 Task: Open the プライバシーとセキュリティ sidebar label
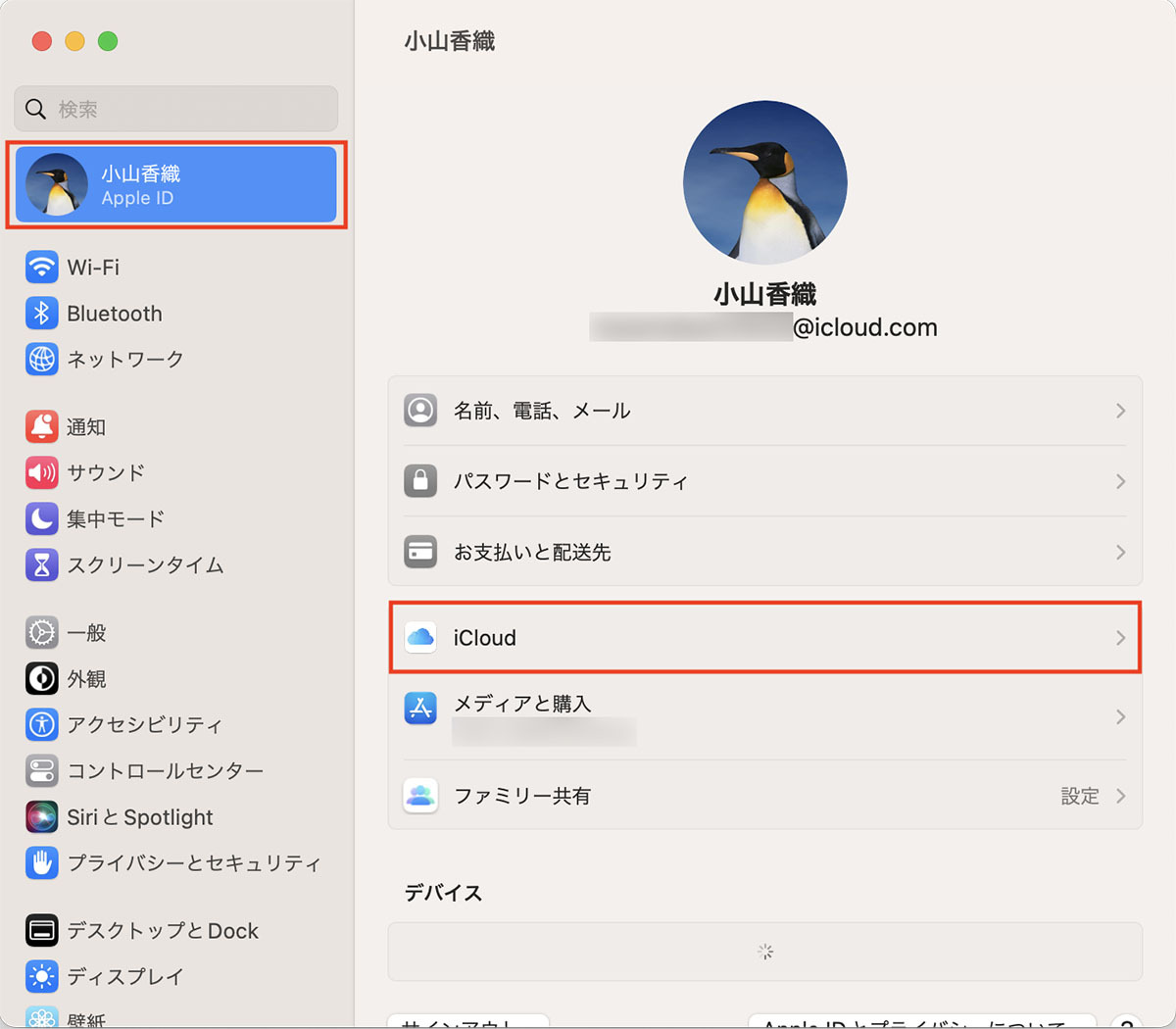(194, 862)
